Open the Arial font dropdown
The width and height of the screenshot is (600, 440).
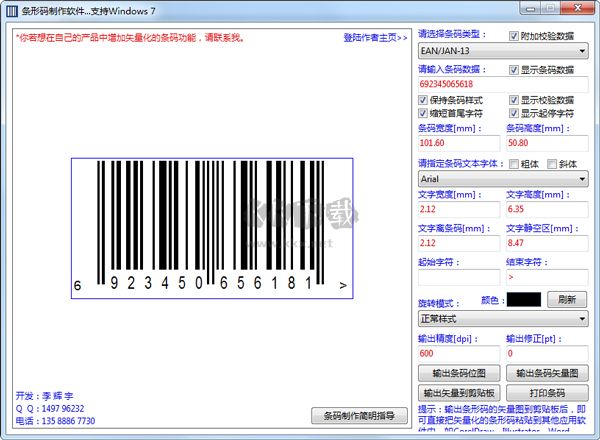(x=503, y=179)
